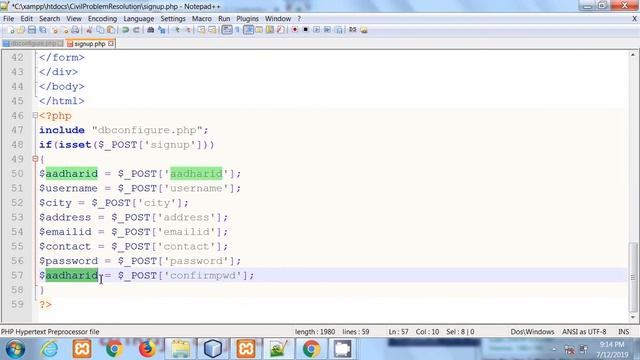Create a new file from toolbar
The height and width of the screenshot is (360, 640).
tap(11, 30)
